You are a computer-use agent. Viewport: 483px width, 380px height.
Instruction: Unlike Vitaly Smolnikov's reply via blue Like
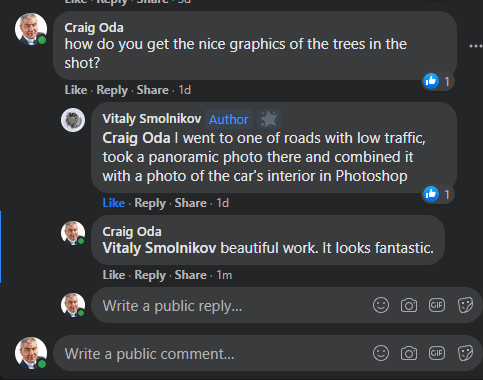point(114,203)
